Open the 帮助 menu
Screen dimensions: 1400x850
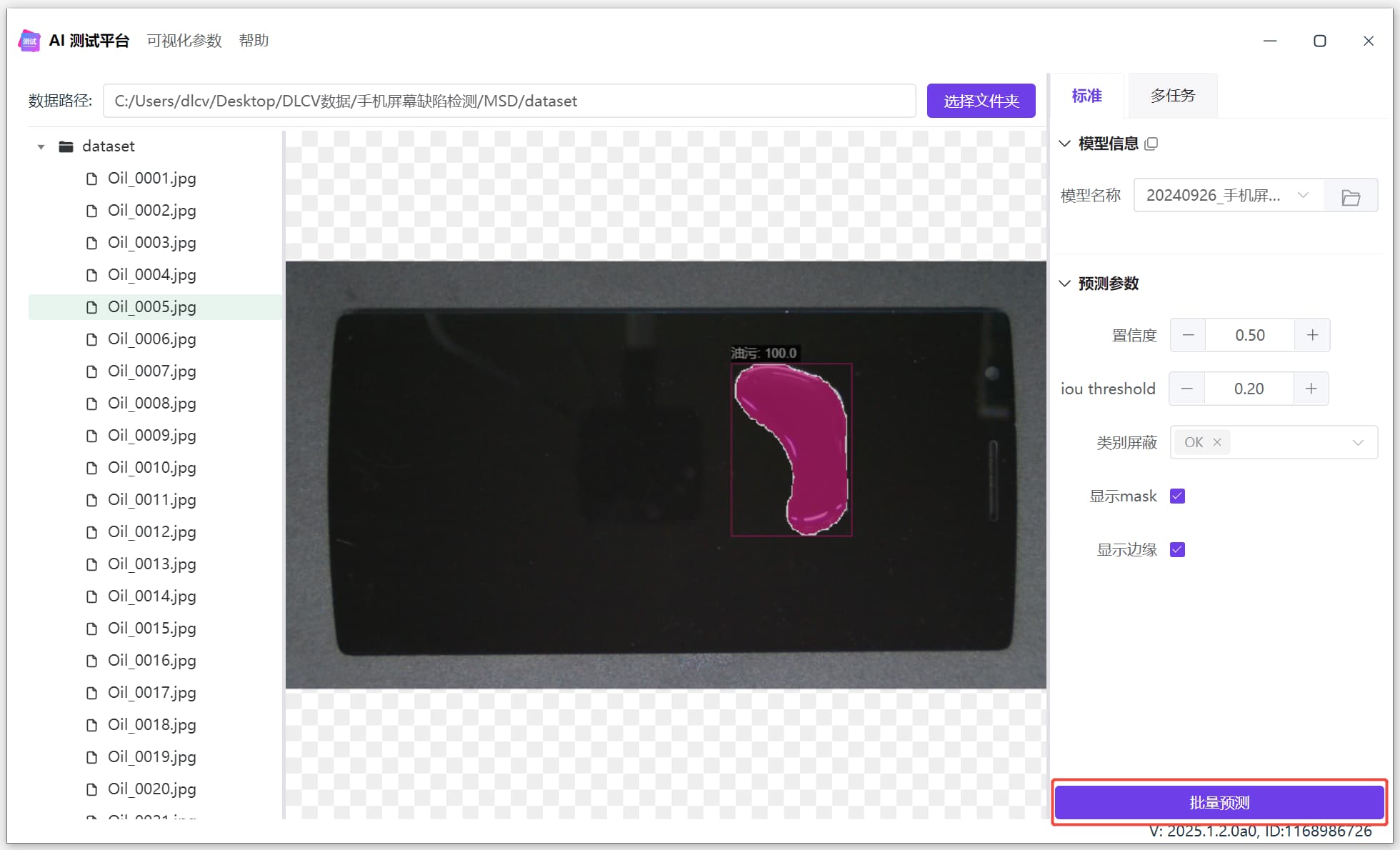click(x=254, y=41)
